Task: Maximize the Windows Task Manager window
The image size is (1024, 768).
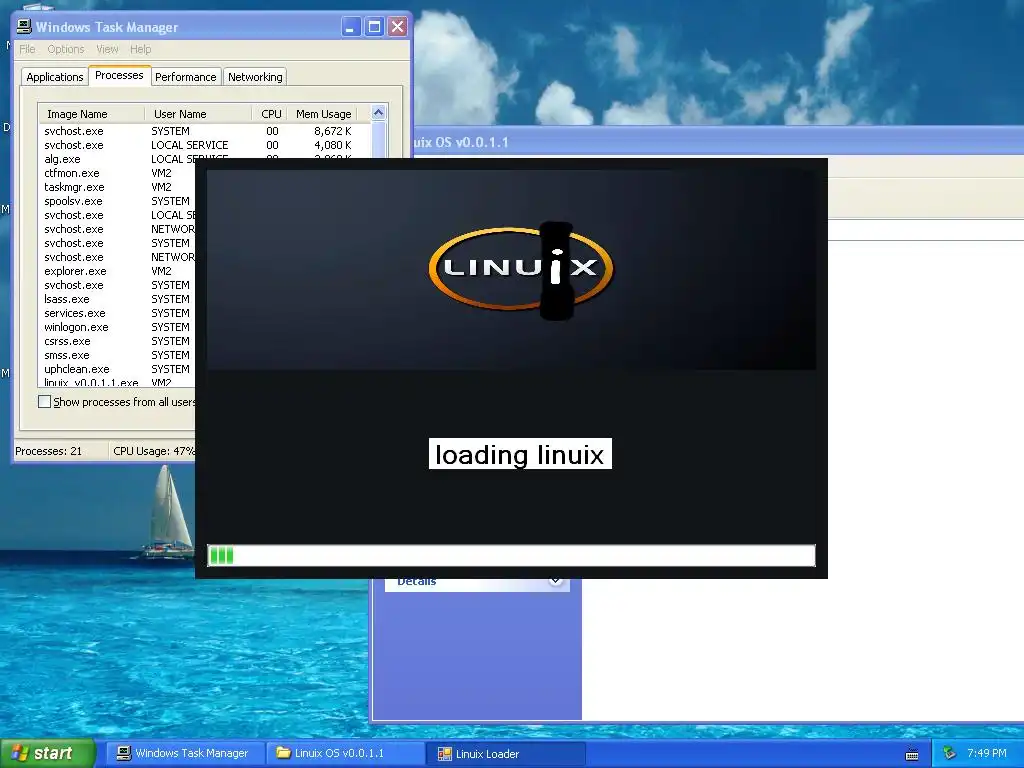Action: click(374, 27)
